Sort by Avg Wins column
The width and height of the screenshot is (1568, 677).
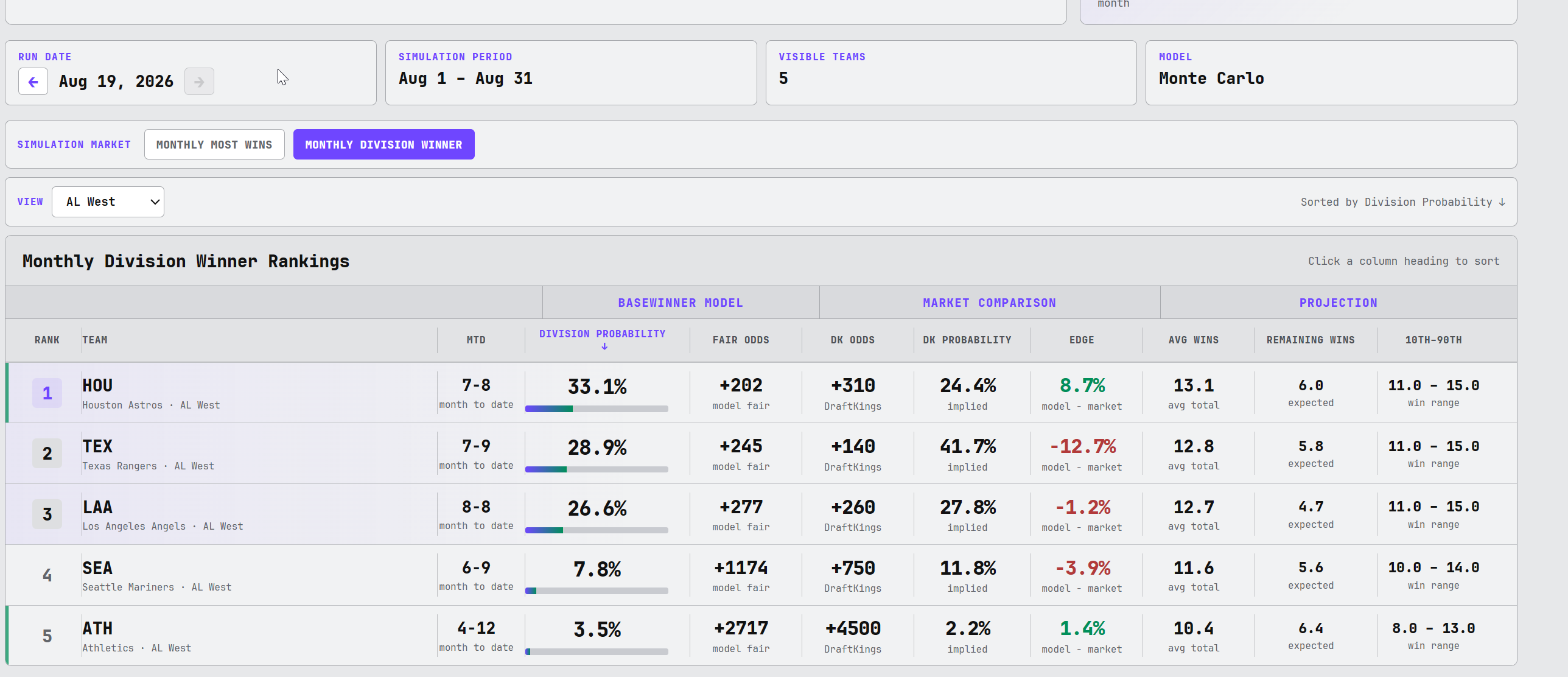1193,340
